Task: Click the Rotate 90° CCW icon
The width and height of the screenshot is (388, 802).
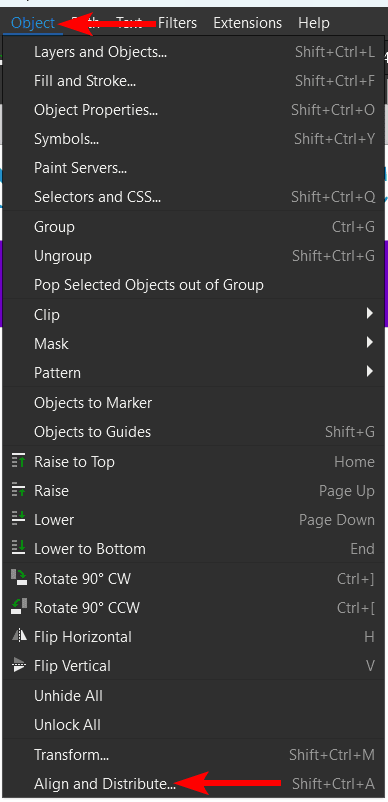Action: point(18,607)
